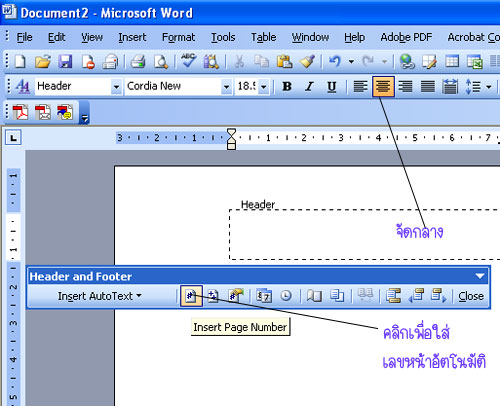Expand the Undo history arrow

pyautogui.click(x=351, y=62)
